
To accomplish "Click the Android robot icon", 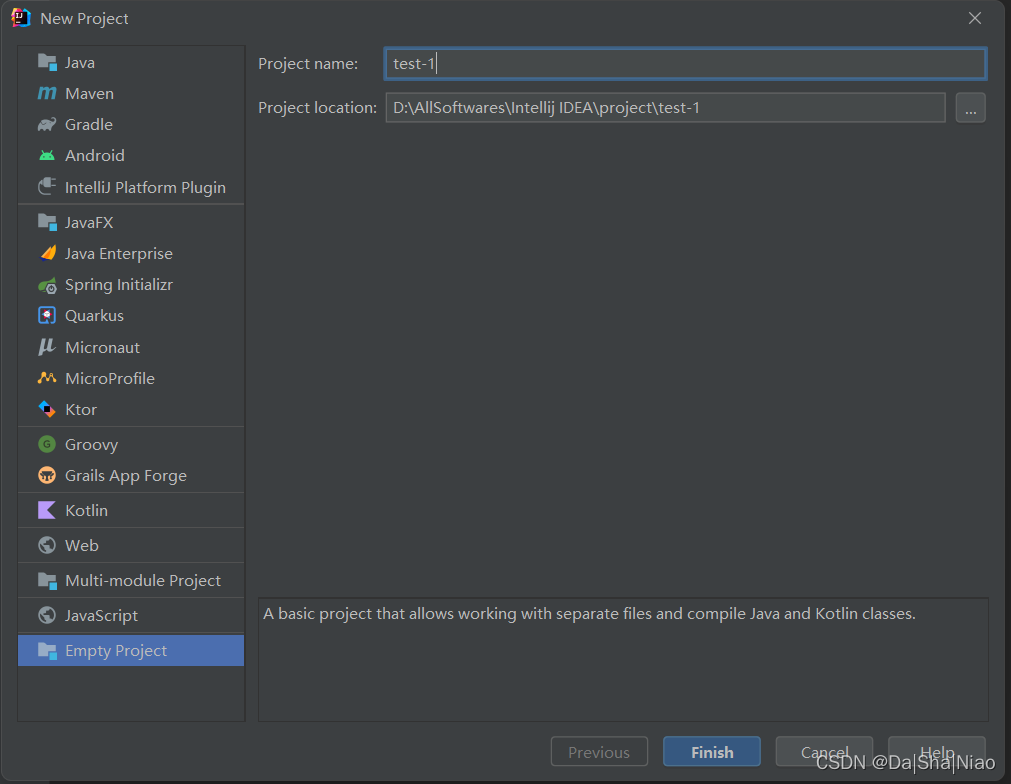I will [47, 155].
